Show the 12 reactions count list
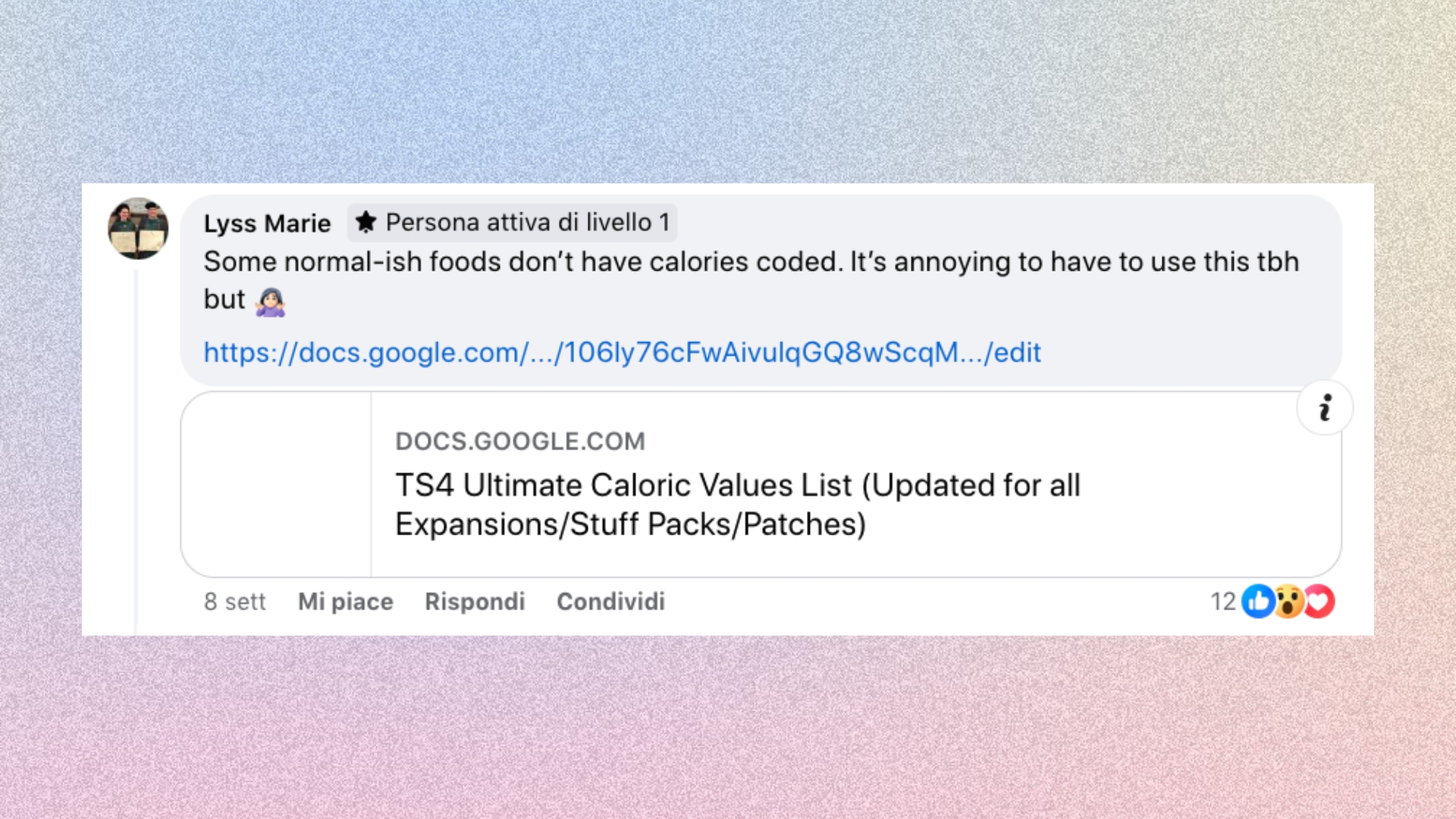This screenshot has height=819, width=1456. 1222,601
